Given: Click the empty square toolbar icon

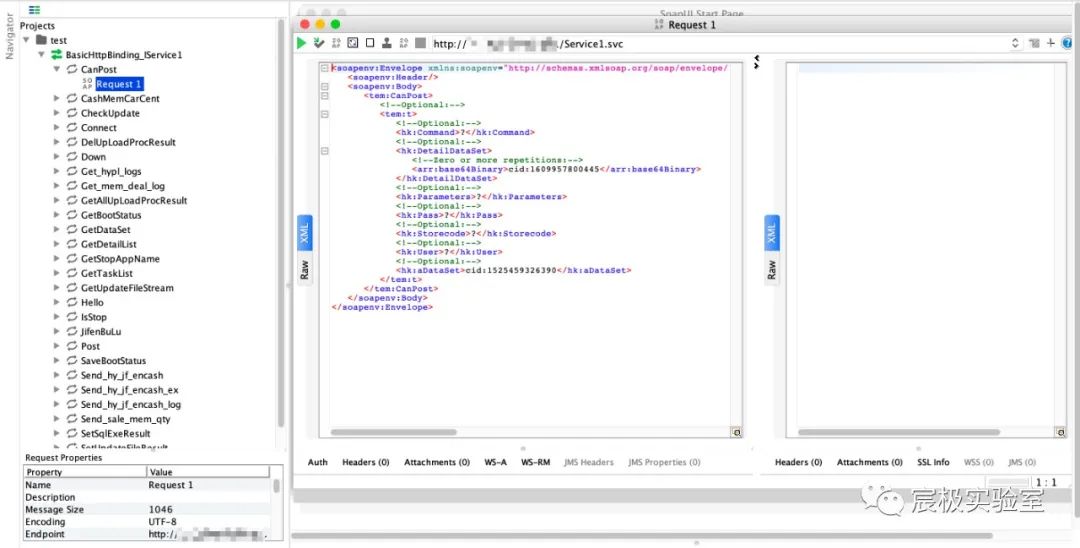Looking at the screenshot, I should tap(370, 43).
